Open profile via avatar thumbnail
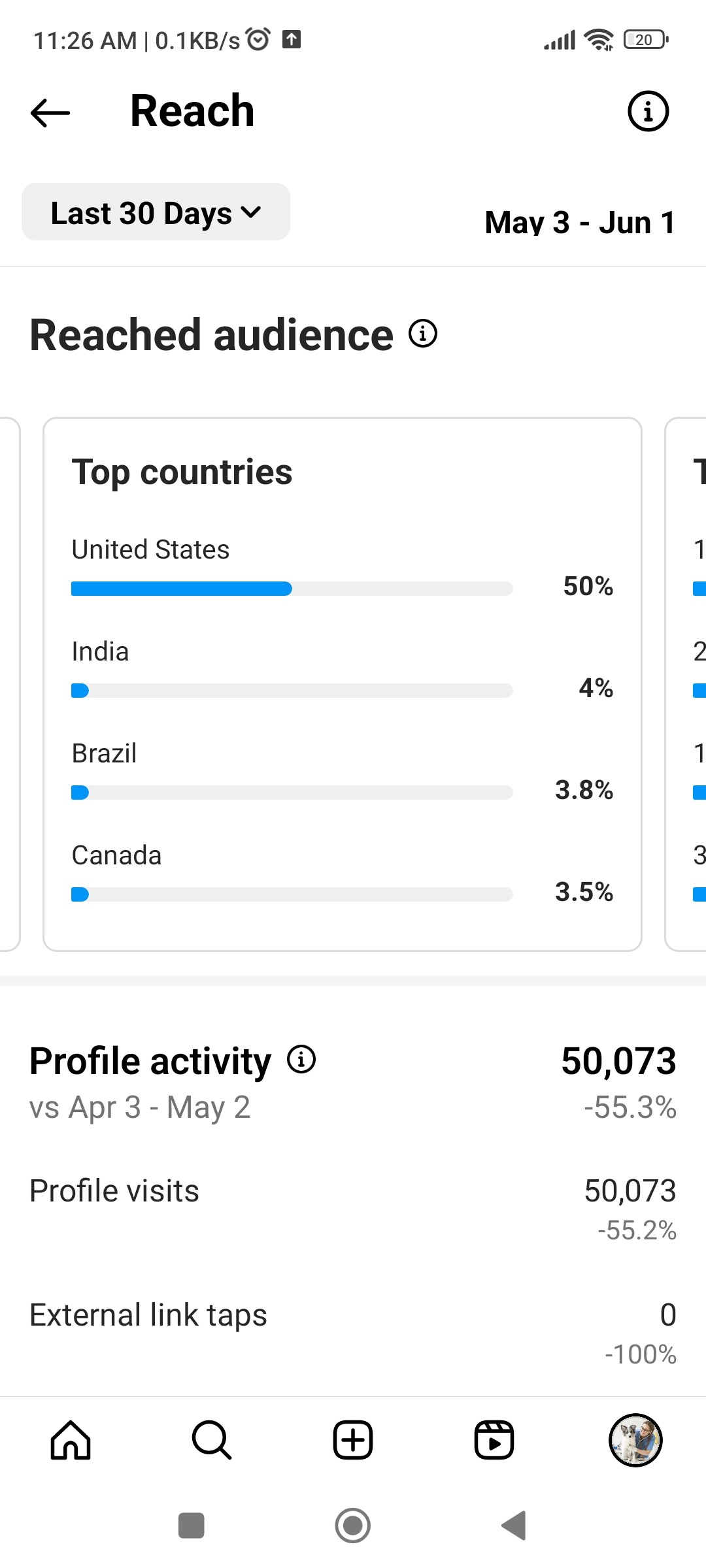This screenshot has height=1568, width=706. tap(635, 1440)
